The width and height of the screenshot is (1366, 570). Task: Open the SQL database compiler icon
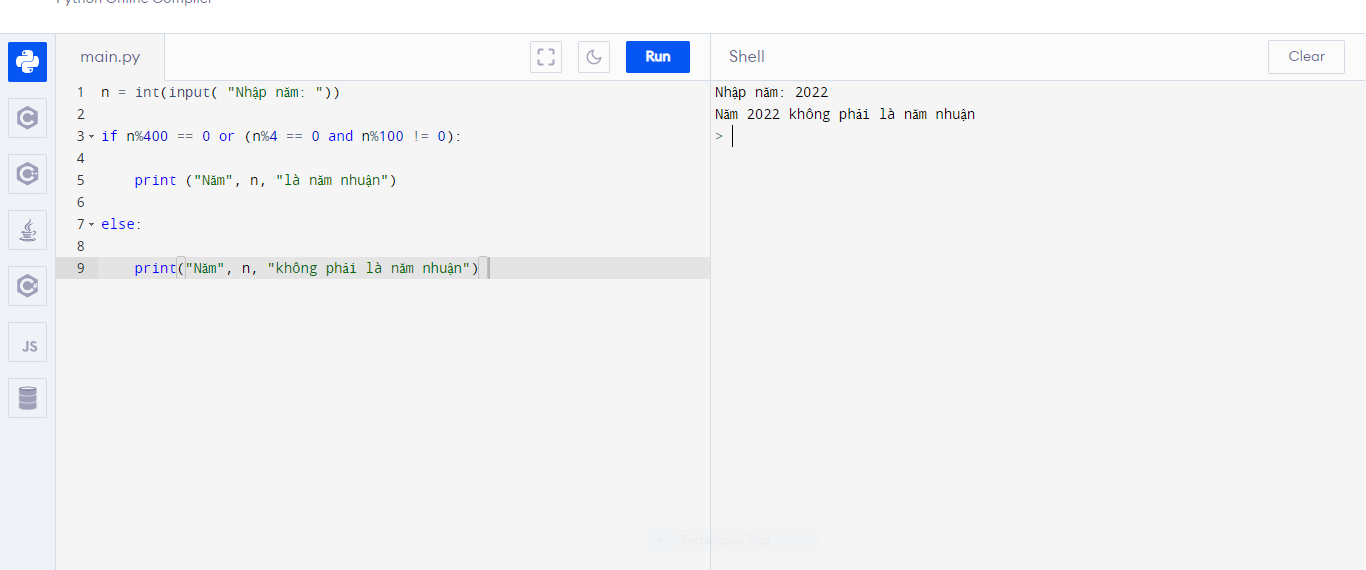[x=27, y=398]
